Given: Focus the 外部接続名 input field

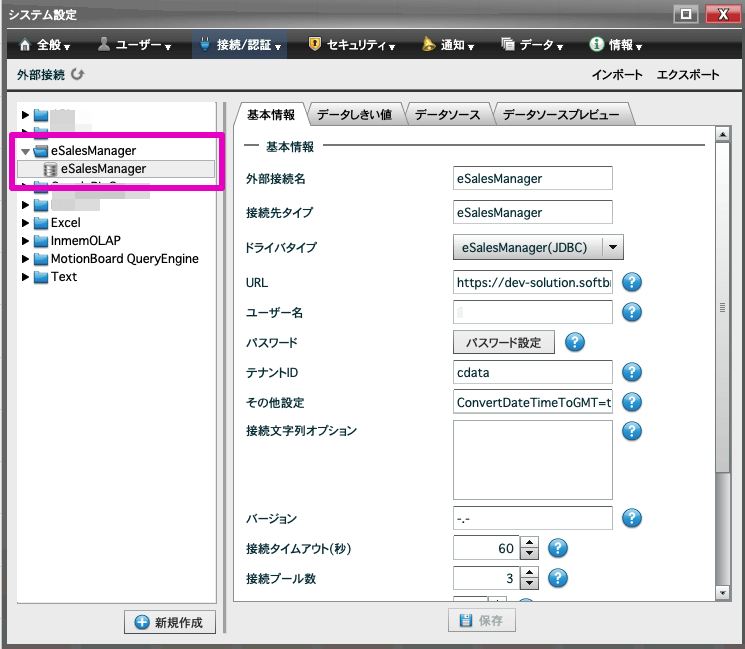Looking at the screenshot, I should 533,178.
